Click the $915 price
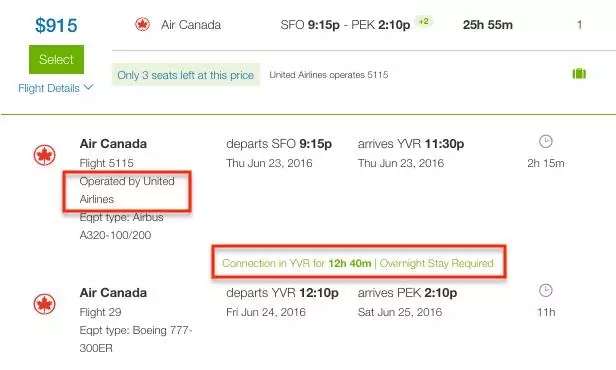 [56, 26]
